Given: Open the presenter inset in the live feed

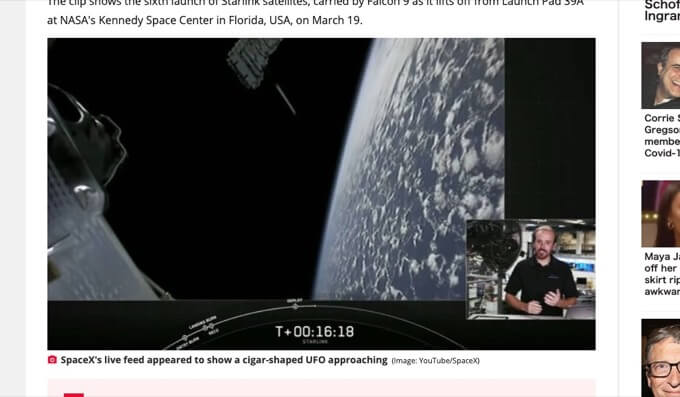Looking at the screenshot, I should tap(531, 269).
